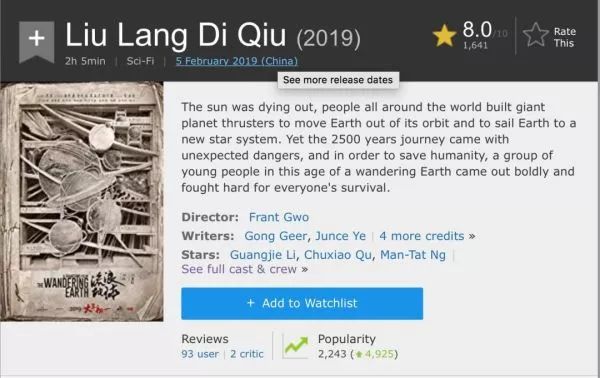The width and height of the screenshot is (600, 378).
Task: Open star Man-Tat Ng's page
Action: tap(413, 255)
